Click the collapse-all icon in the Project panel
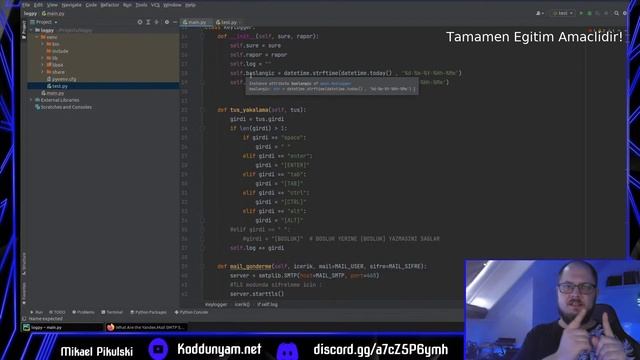Viewport: 640px width, 360px height. 157,22
